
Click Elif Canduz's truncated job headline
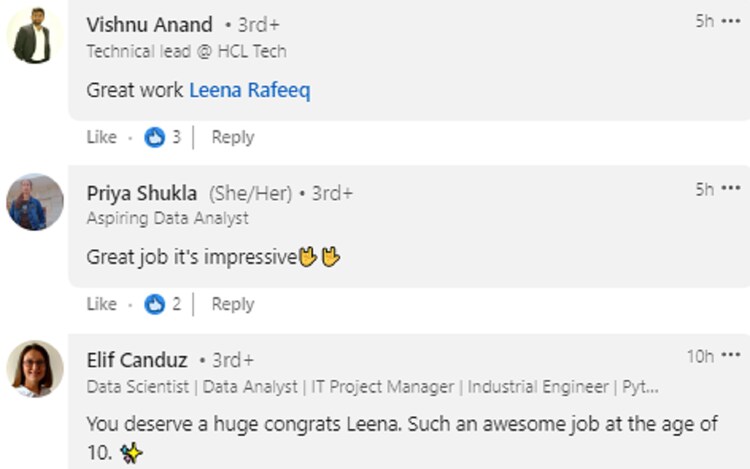pyautogui.click(x=372, y=386)
